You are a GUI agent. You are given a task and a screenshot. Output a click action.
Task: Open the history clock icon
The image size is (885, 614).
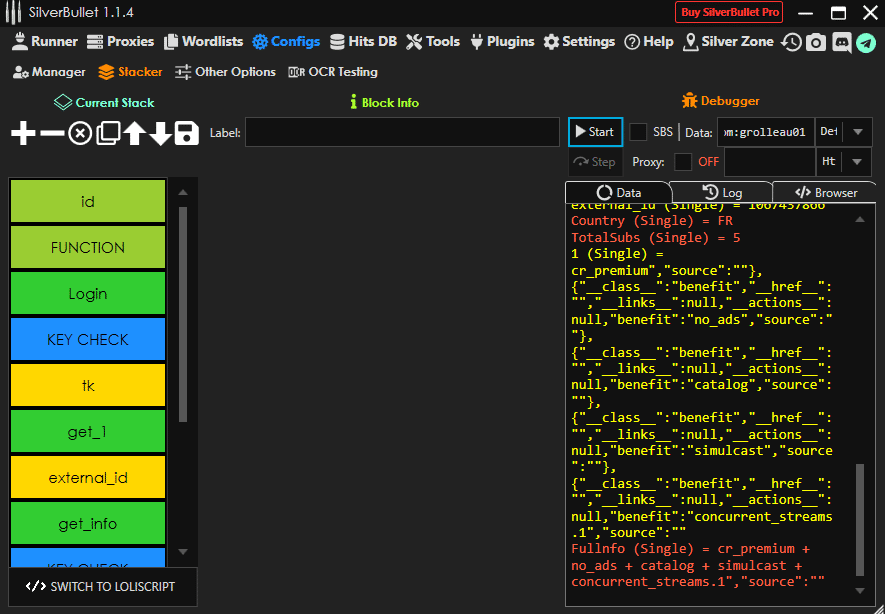791,42
